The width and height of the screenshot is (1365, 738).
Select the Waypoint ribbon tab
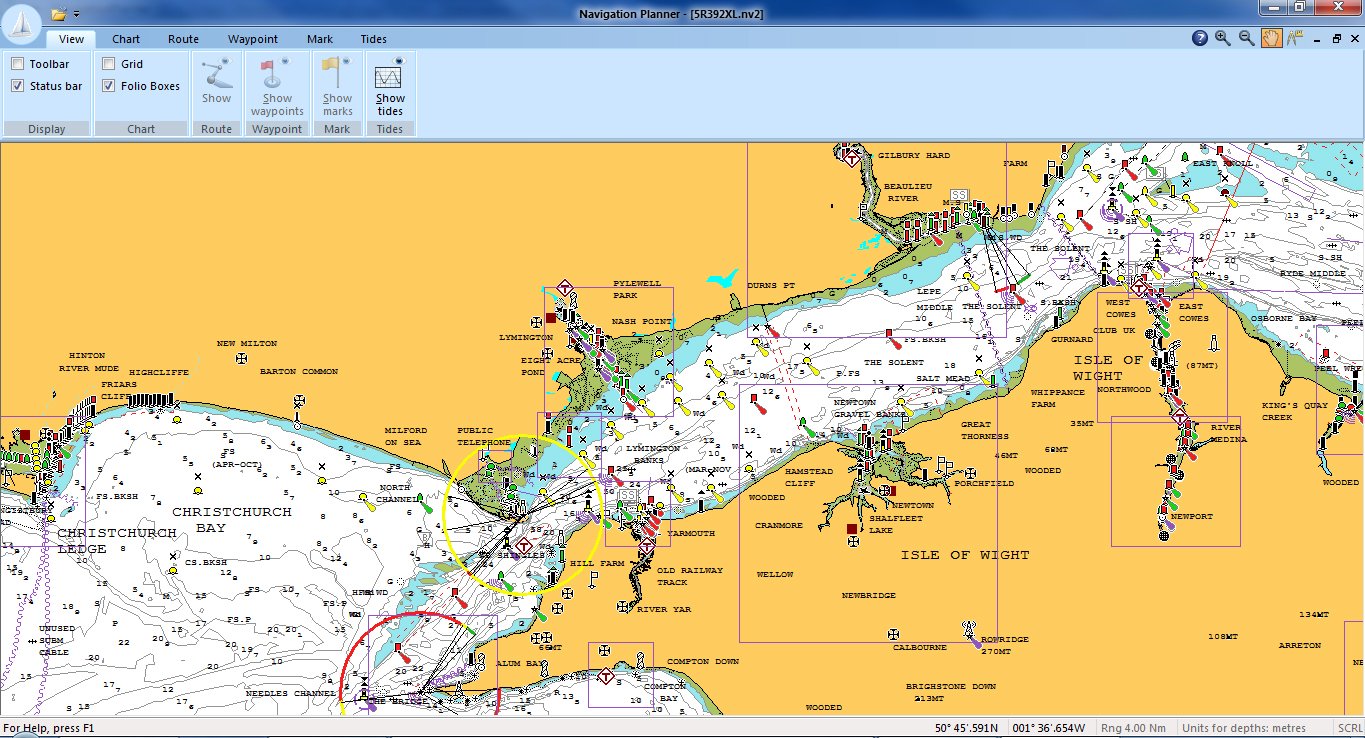(253, 39)
